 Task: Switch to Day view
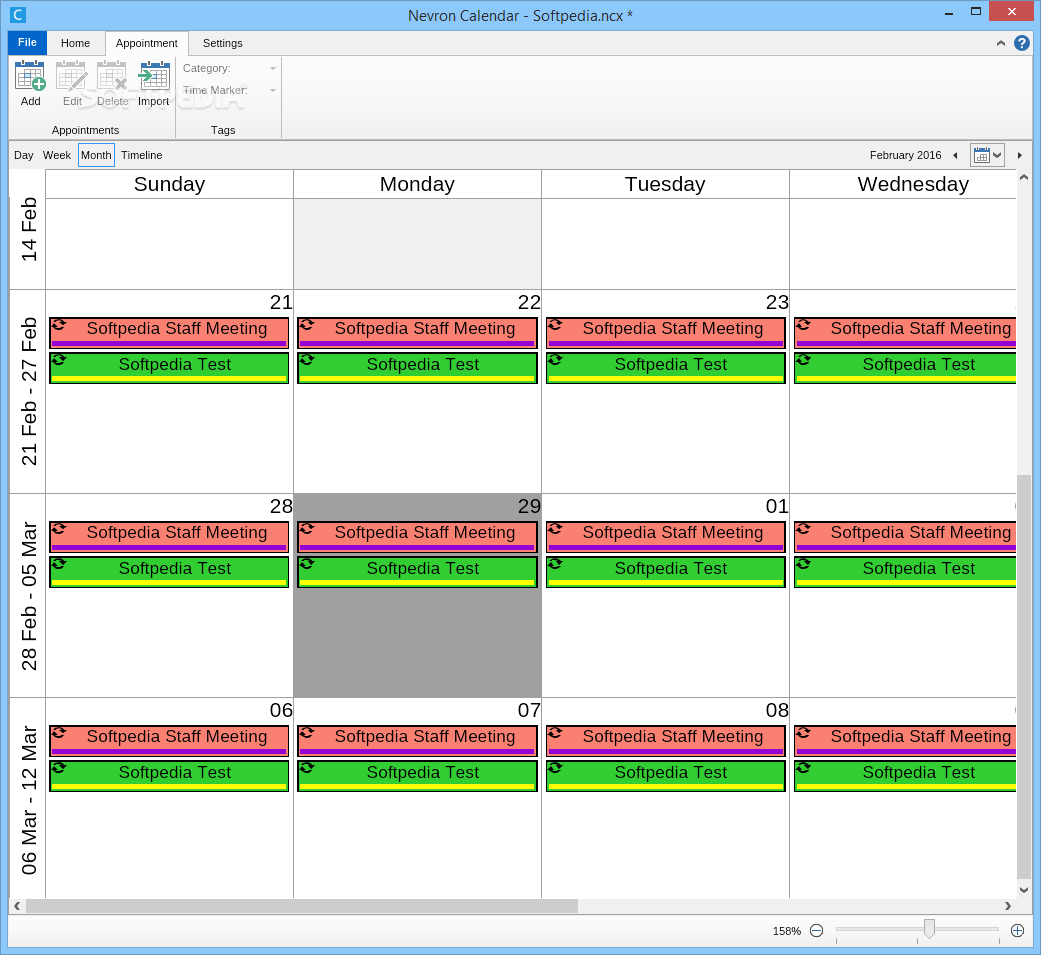[x=23, y=155]
